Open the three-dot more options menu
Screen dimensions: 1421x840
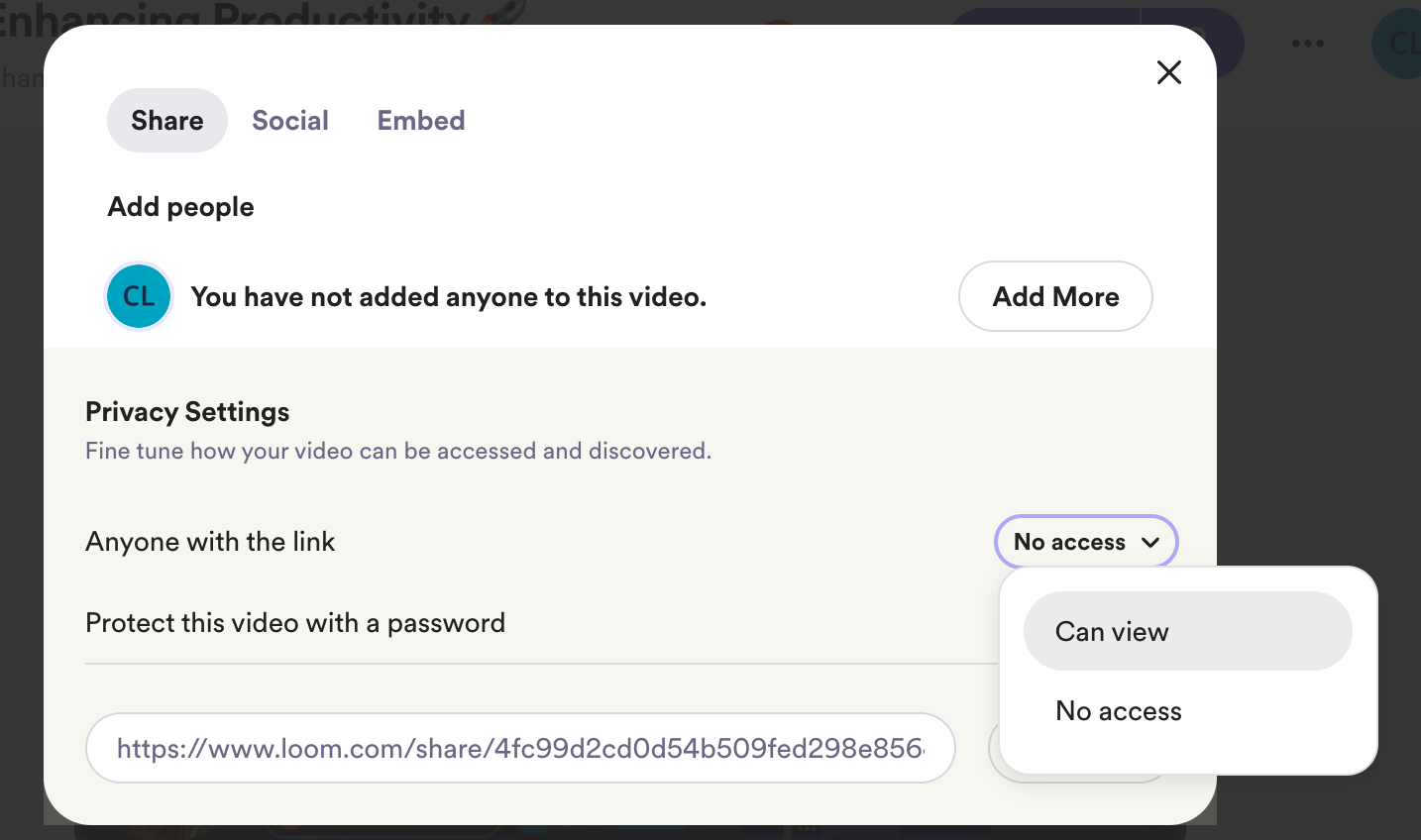(x=1307, y=43)
